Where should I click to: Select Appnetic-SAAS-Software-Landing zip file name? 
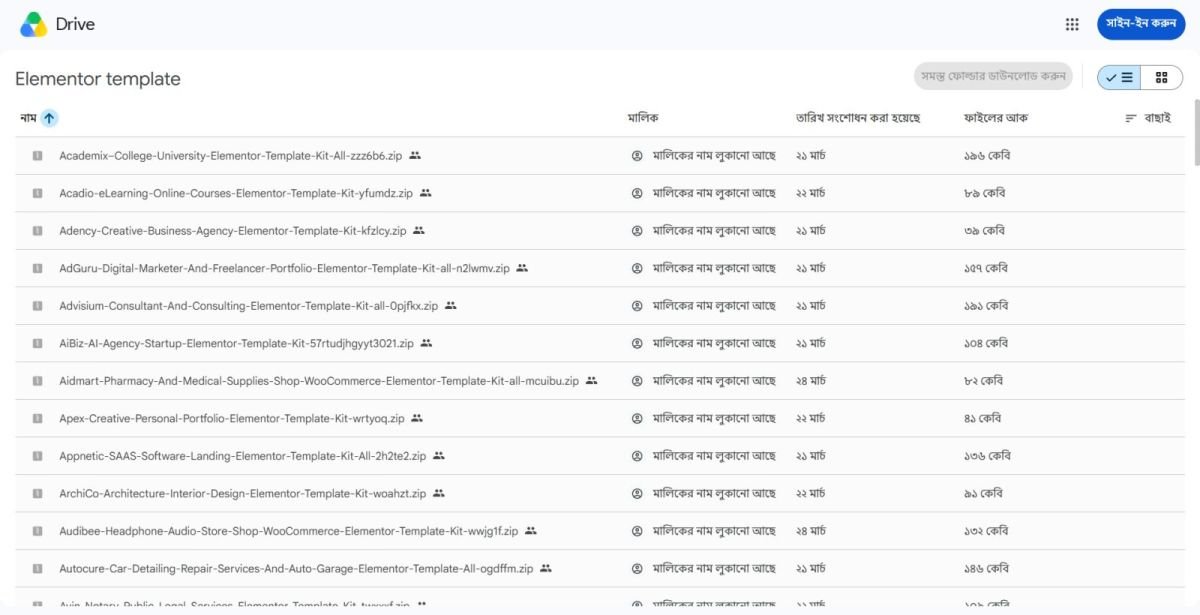tap(242, 456)
